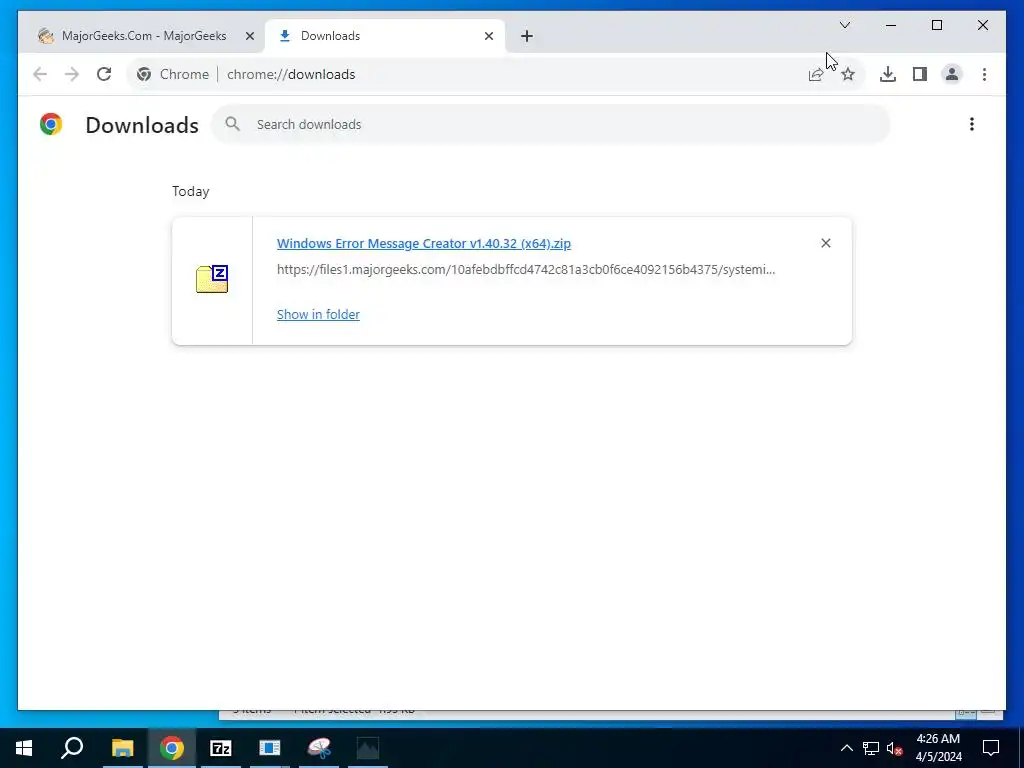
Task: Click the zip file icon thumbnail
Action: point(212,279)
